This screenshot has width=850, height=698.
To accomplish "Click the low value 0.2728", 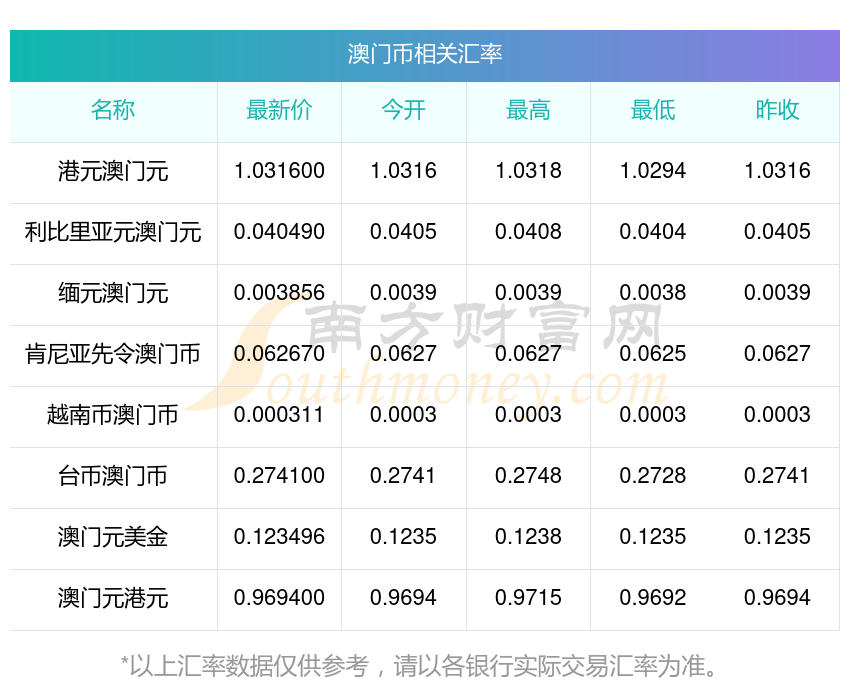I will pos(653,476).
